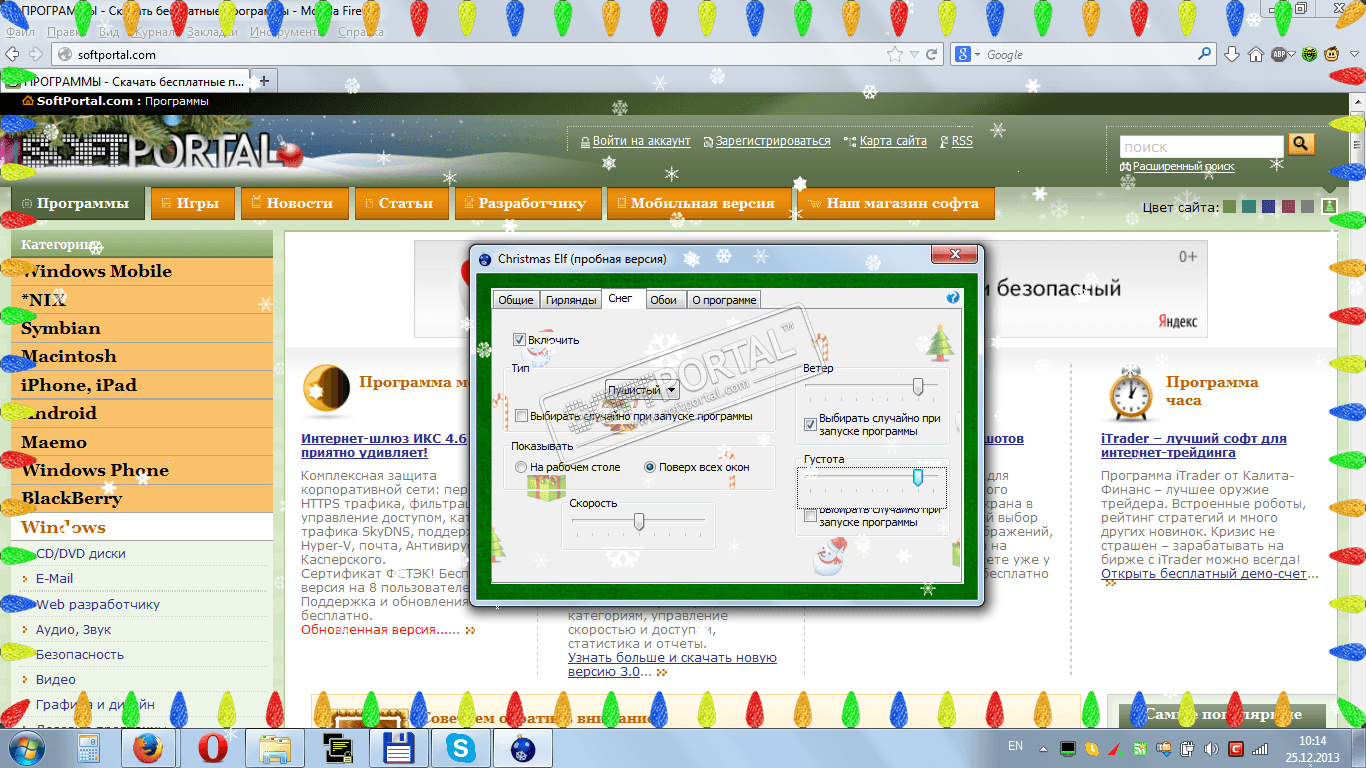
Task: Click the Скорость speed slider handle
Action: (638, 521)
